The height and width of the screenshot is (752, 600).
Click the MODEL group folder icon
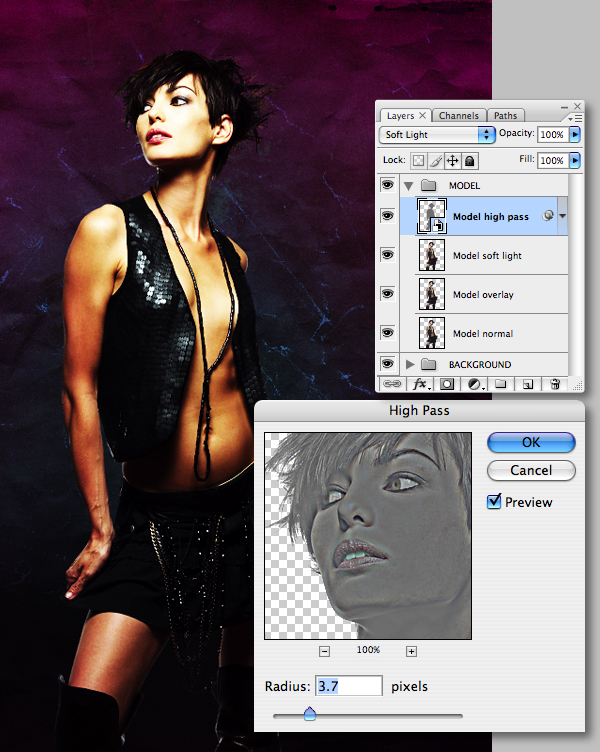tap(428, 185)
